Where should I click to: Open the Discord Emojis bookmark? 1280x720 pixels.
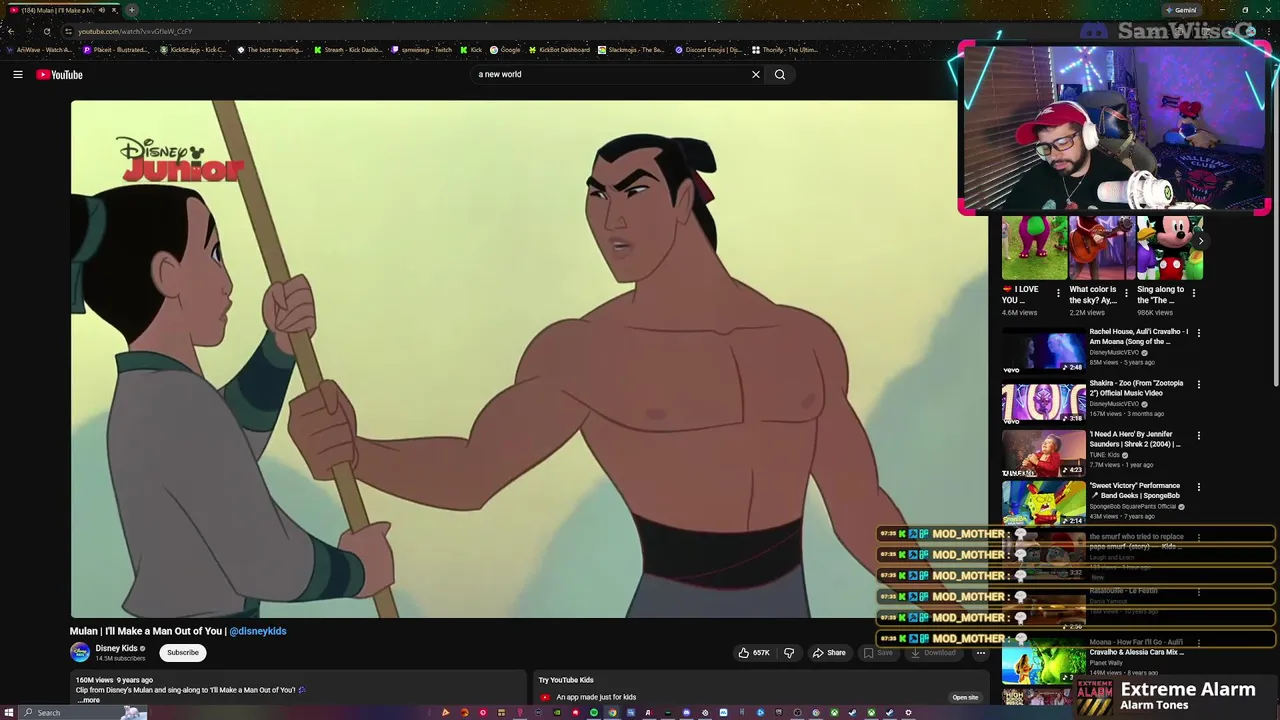pos(708,49)
